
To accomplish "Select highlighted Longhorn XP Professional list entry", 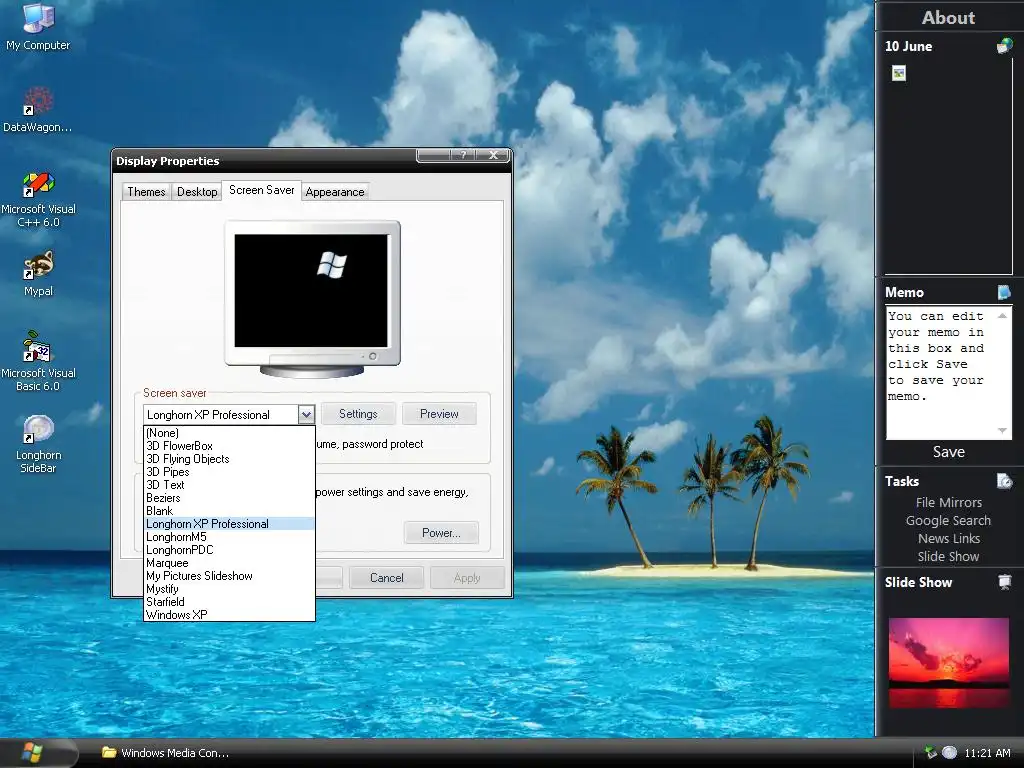I will [229, 524].
